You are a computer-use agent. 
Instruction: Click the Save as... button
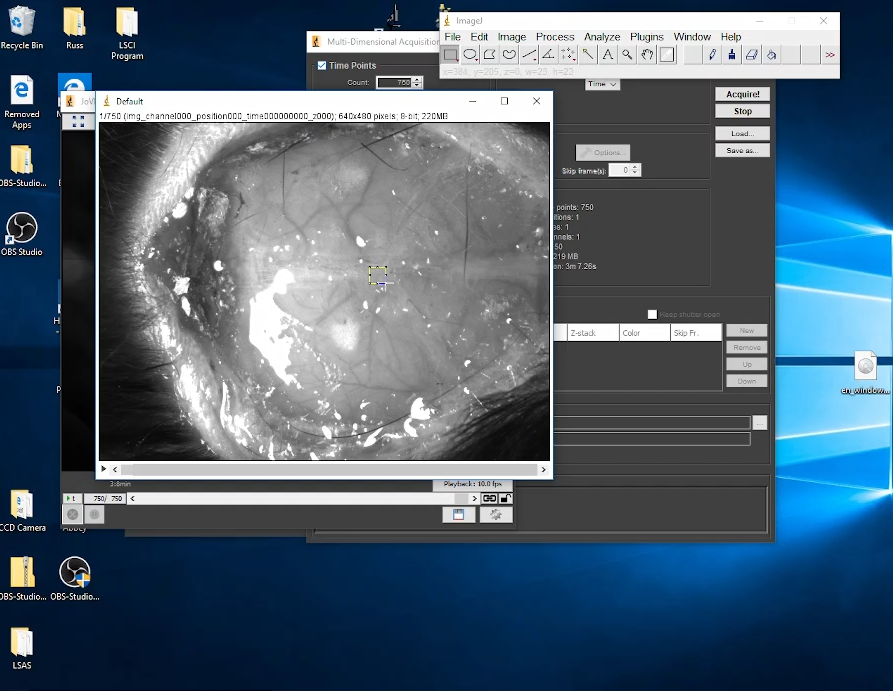(x=742, y=151)
